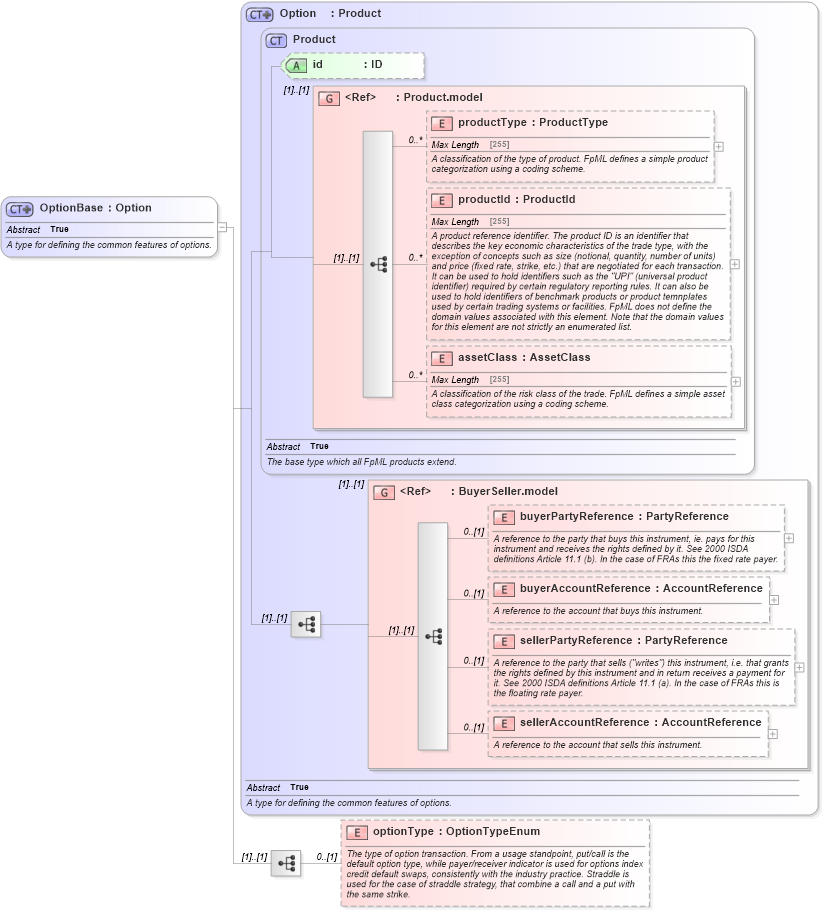Click the A attribute icon for id
Viewport: 823px width, 911px height.
pos(296,66)
